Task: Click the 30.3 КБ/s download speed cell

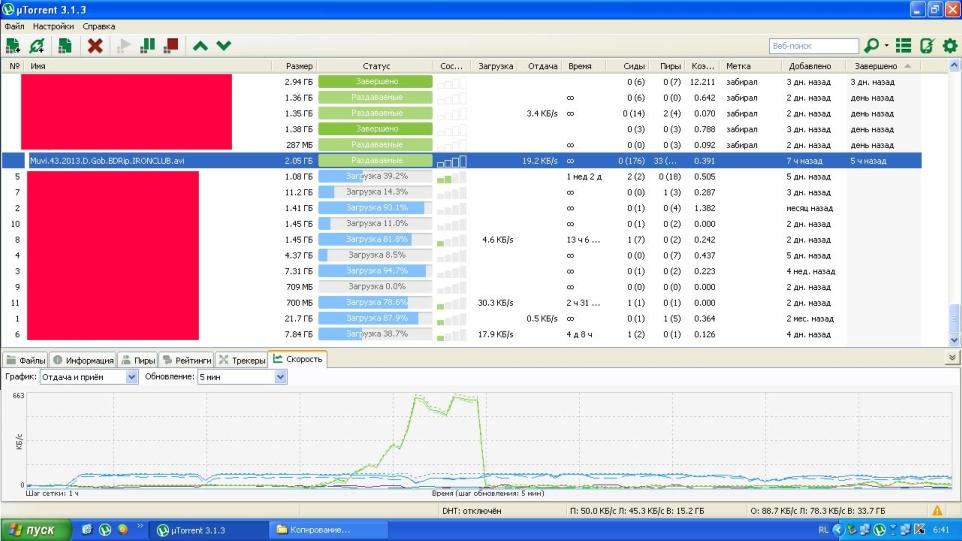Action: [495, 303]
